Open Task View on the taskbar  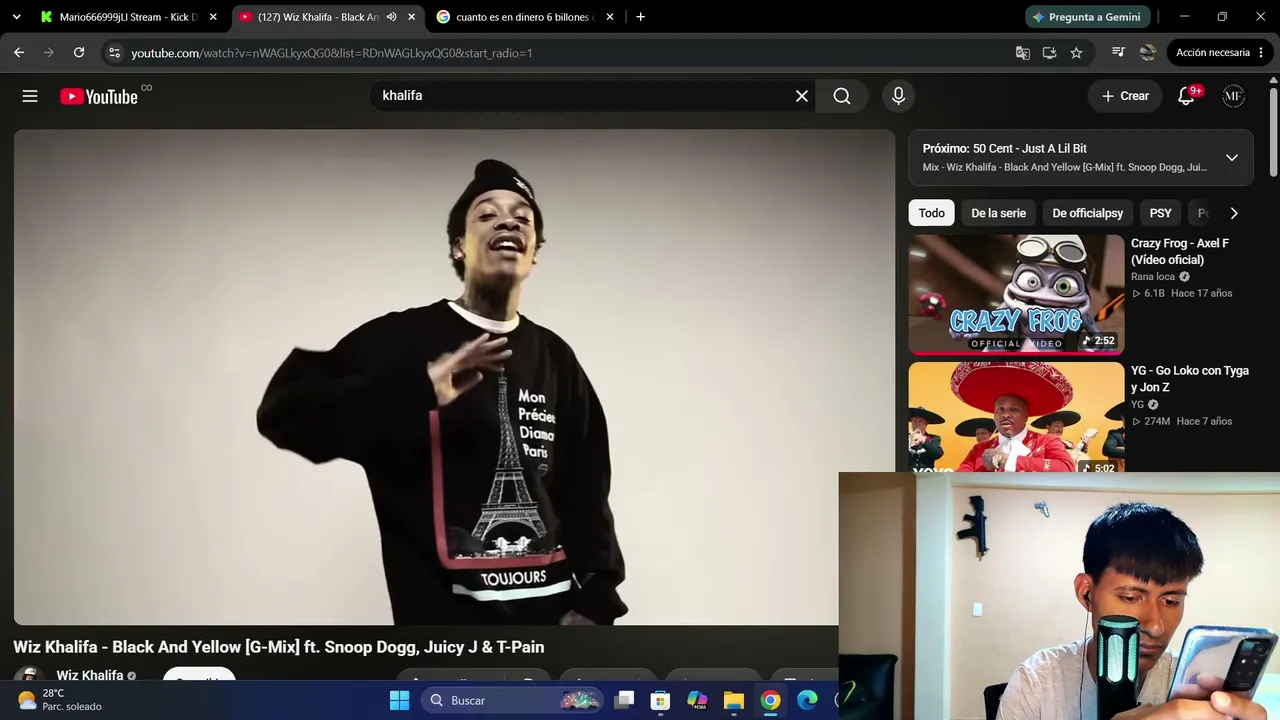point(624,700)
